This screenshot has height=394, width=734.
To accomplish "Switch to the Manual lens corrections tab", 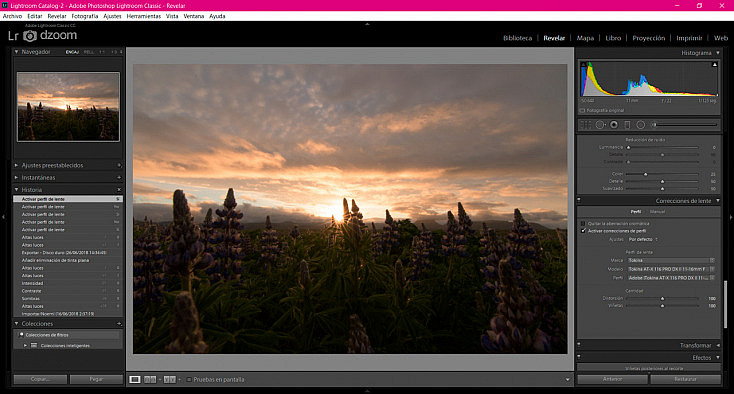I will click(657, 212).
